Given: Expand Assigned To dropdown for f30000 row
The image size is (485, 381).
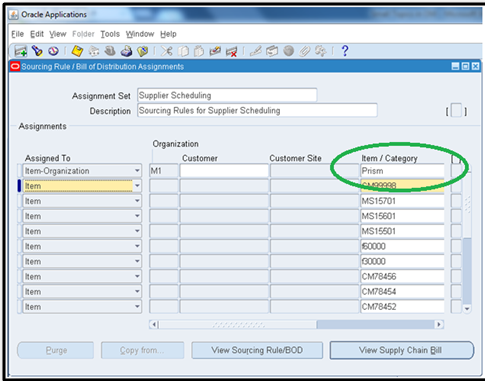Looking at the screenshot, I should [137, 261].
